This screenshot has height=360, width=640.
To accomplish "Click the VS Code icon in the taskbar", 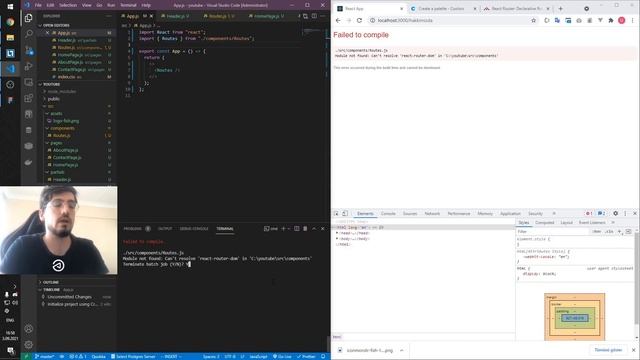I will [x=10, y=69].
